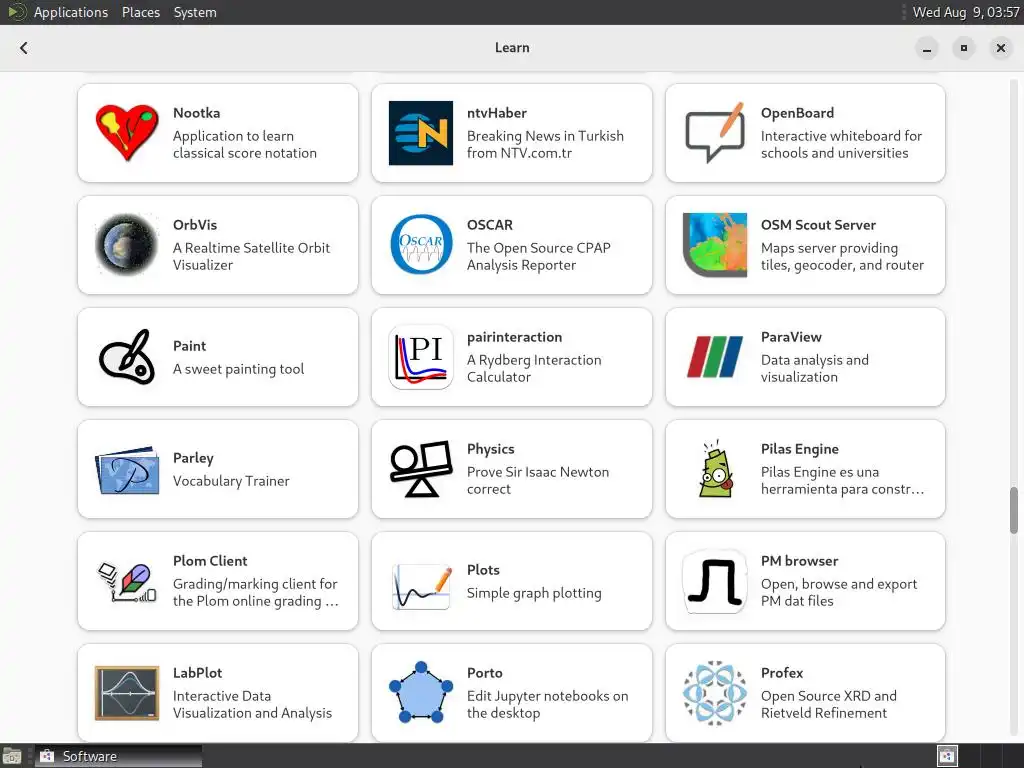Click the PM browser pulse icon
The image size is (1024, 768).
coord(714,582)
